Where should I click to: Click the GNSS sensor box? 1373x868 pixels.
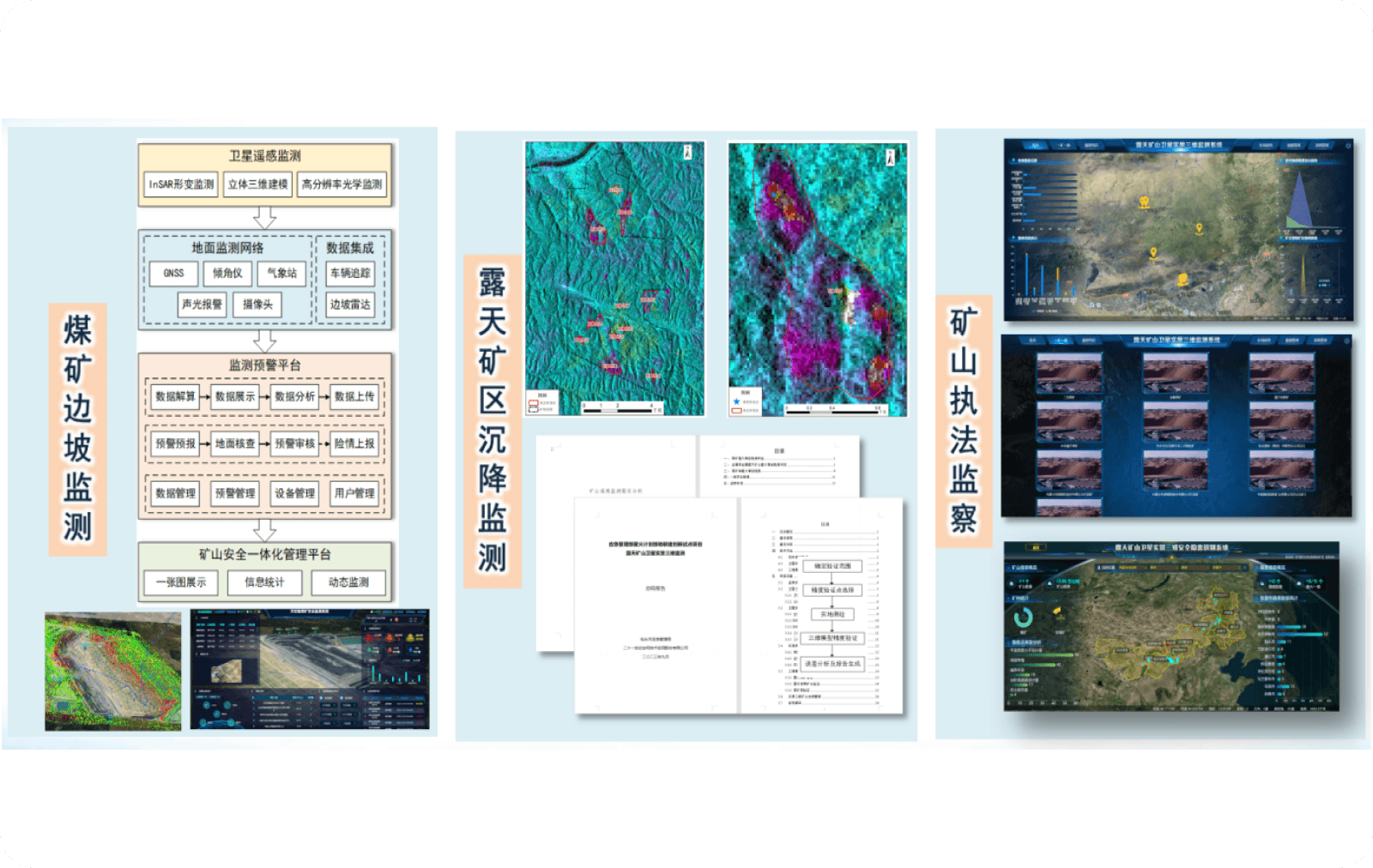coord(173,274)
